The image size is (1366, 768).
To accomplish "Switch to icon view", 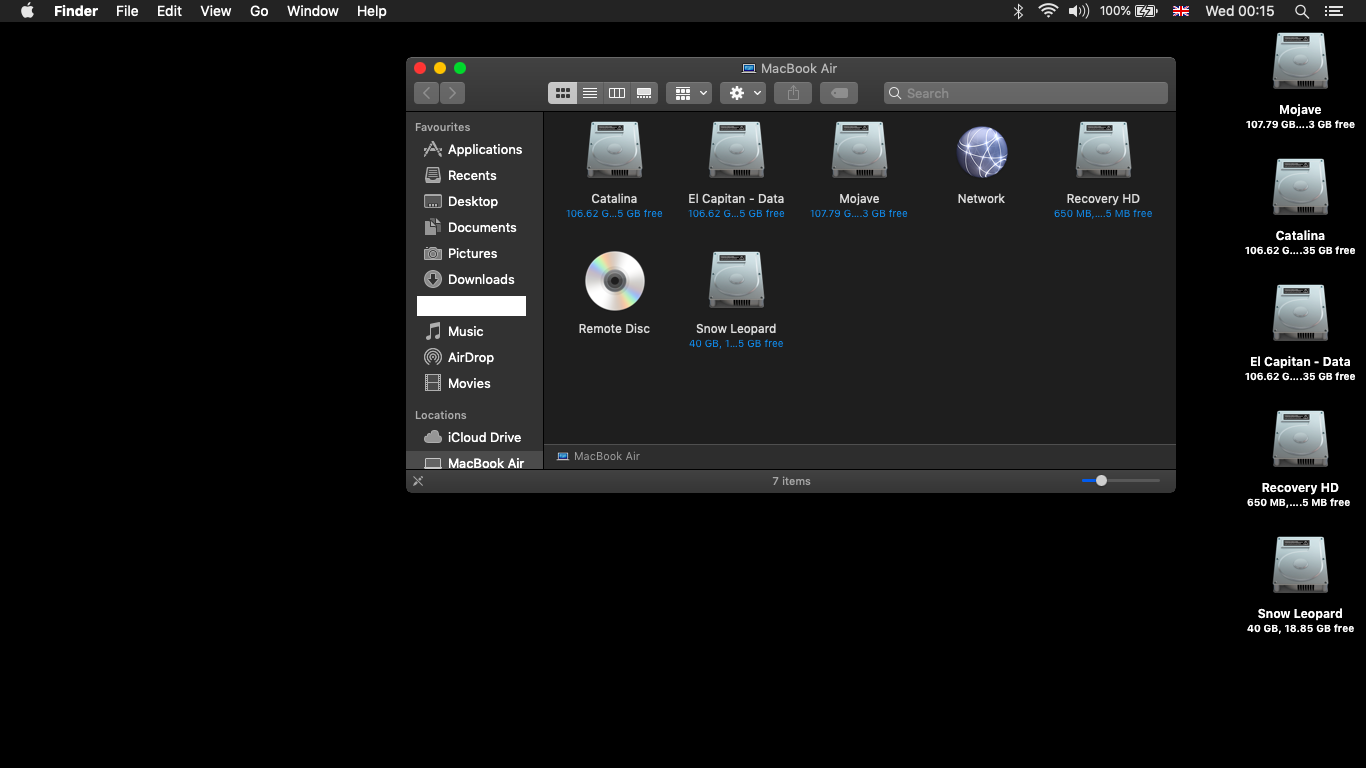I will 562,93.
